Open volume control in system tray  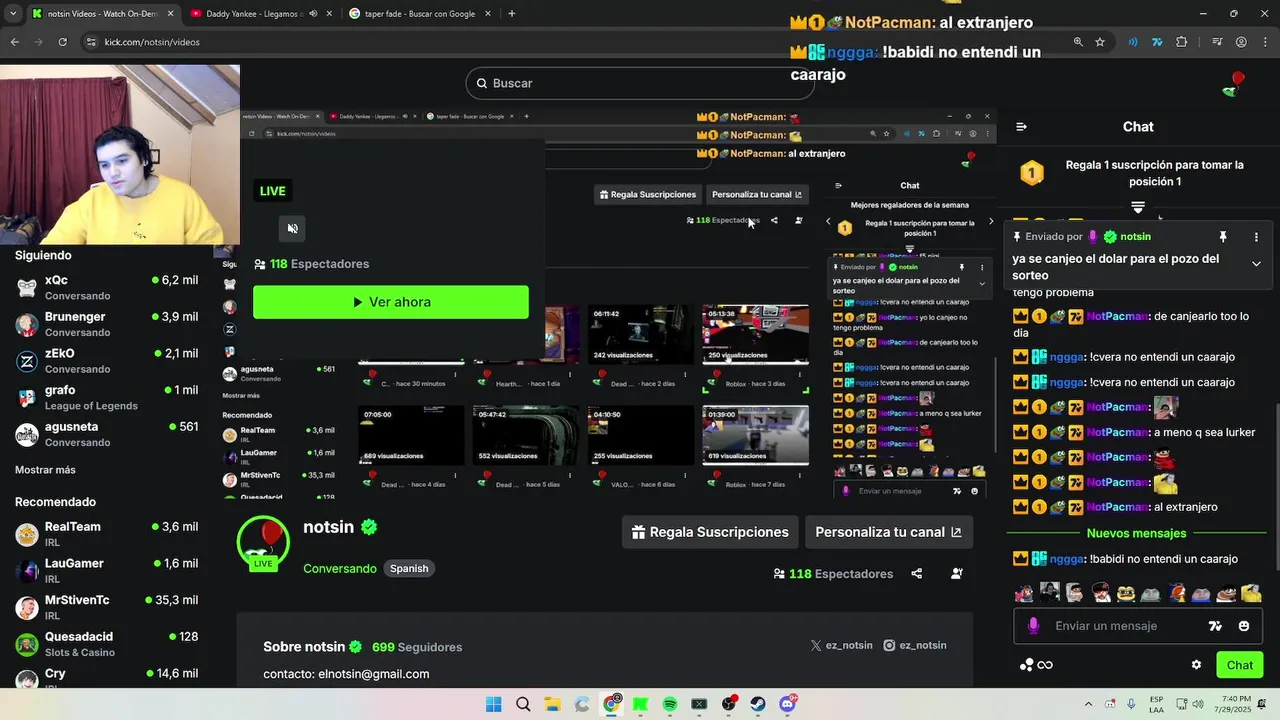tap(1198, 704)
